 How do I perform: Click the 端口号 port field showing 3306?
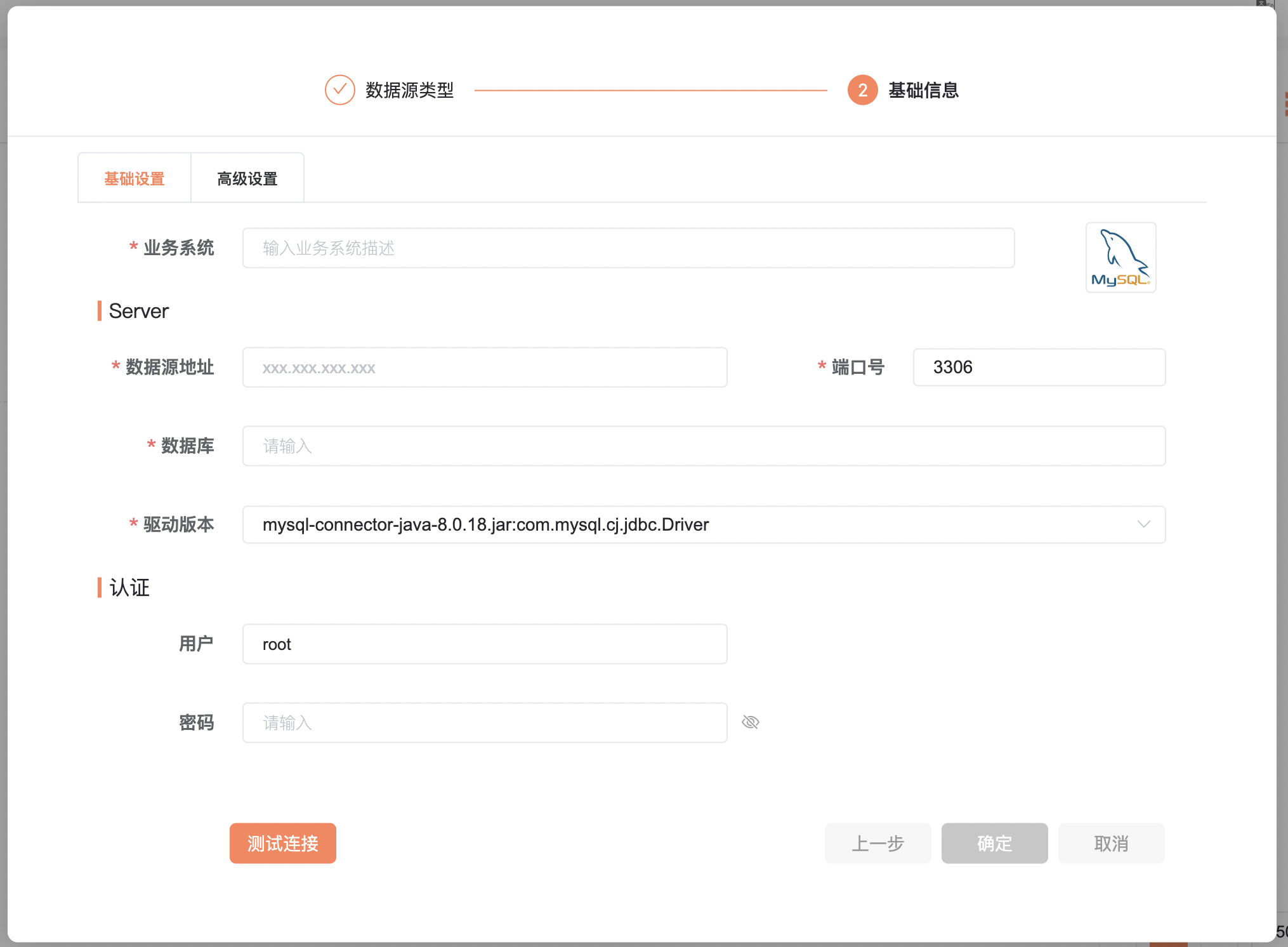1039,367
